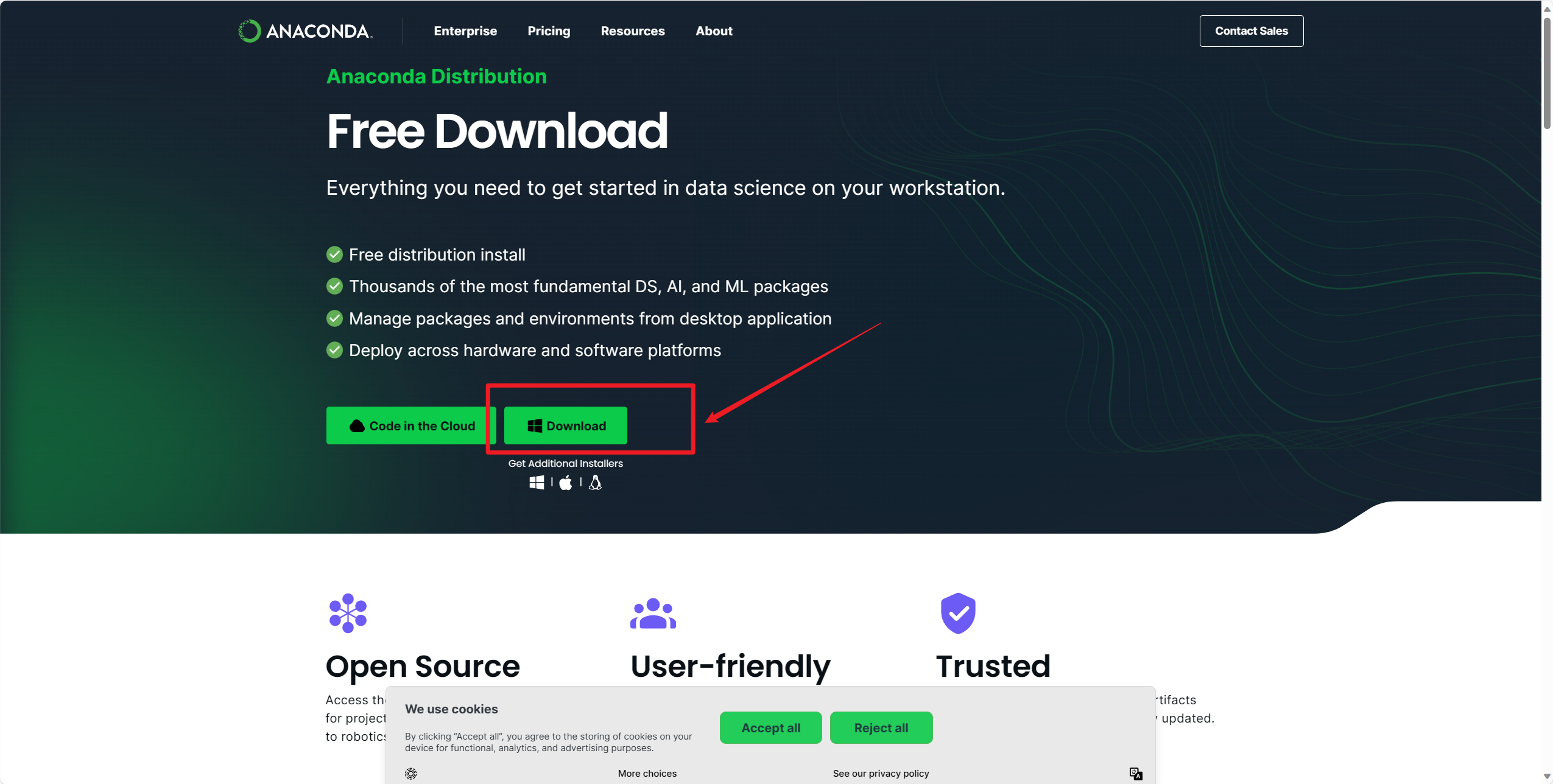Click the Trusted shield checkmark icon
Image resolution: width=1553 pixels, height=784 pixels.
point(958,613)
